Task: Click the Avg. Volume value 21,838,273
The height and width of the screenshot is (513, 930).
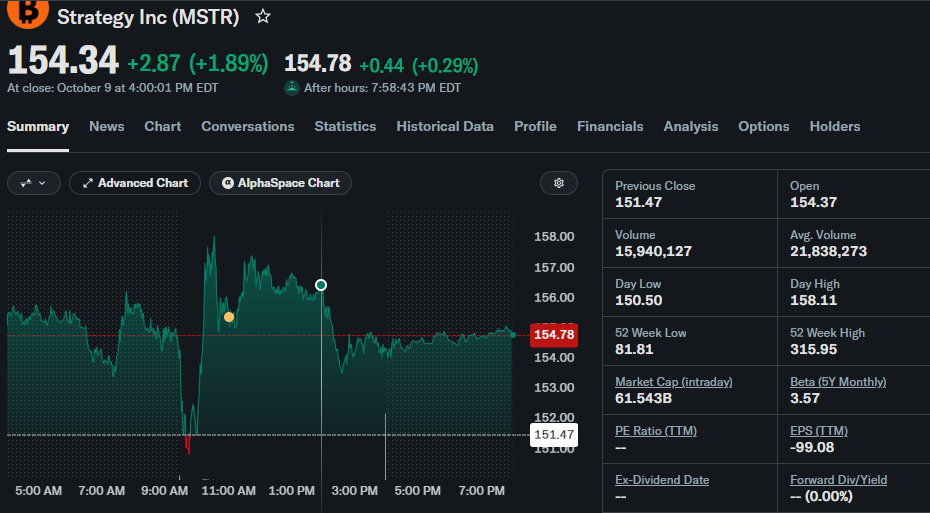Action: click(829, 251)
